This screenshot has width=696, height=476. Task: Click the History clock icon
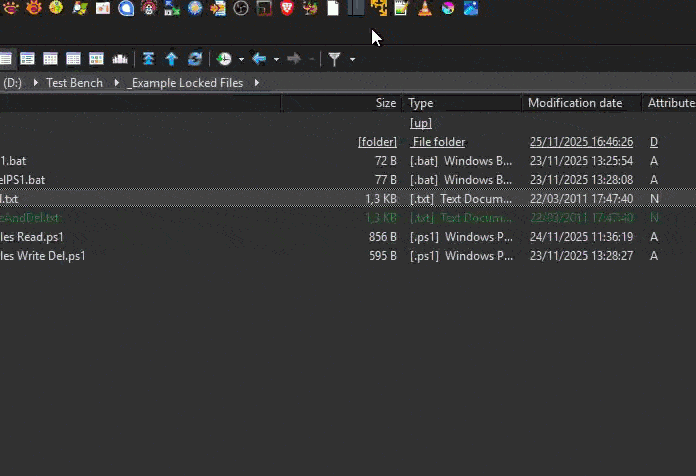pos(224,59)
